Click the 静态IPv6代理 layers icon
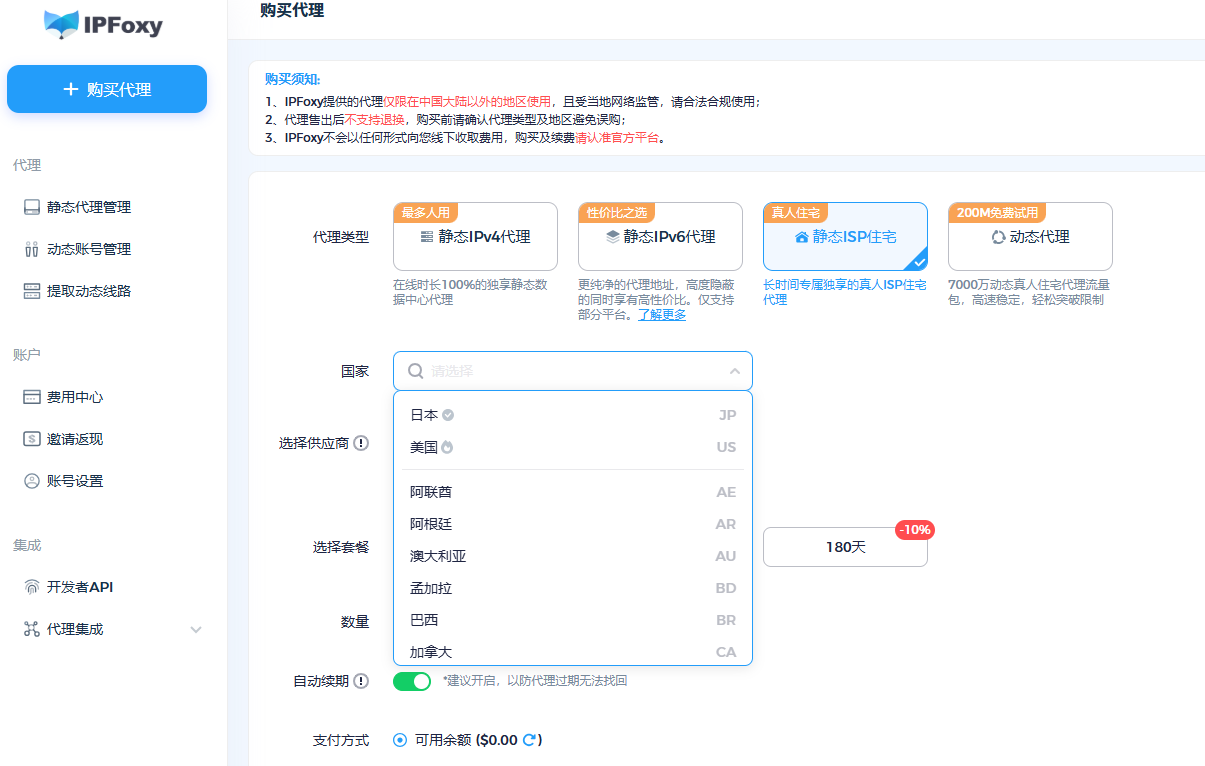Viewport: 1205px width, 766px height. click(x=613, y=237)
